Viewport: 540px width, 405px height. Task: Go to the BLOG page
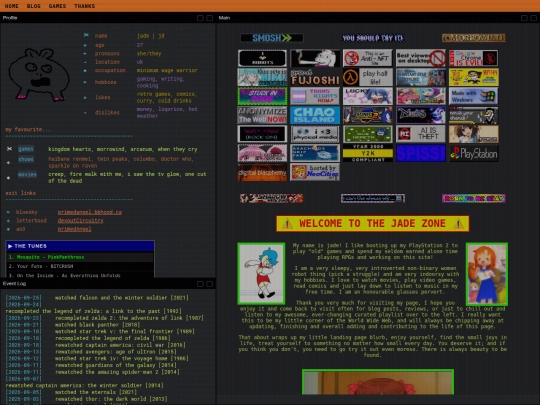click(x=33, y=6)
